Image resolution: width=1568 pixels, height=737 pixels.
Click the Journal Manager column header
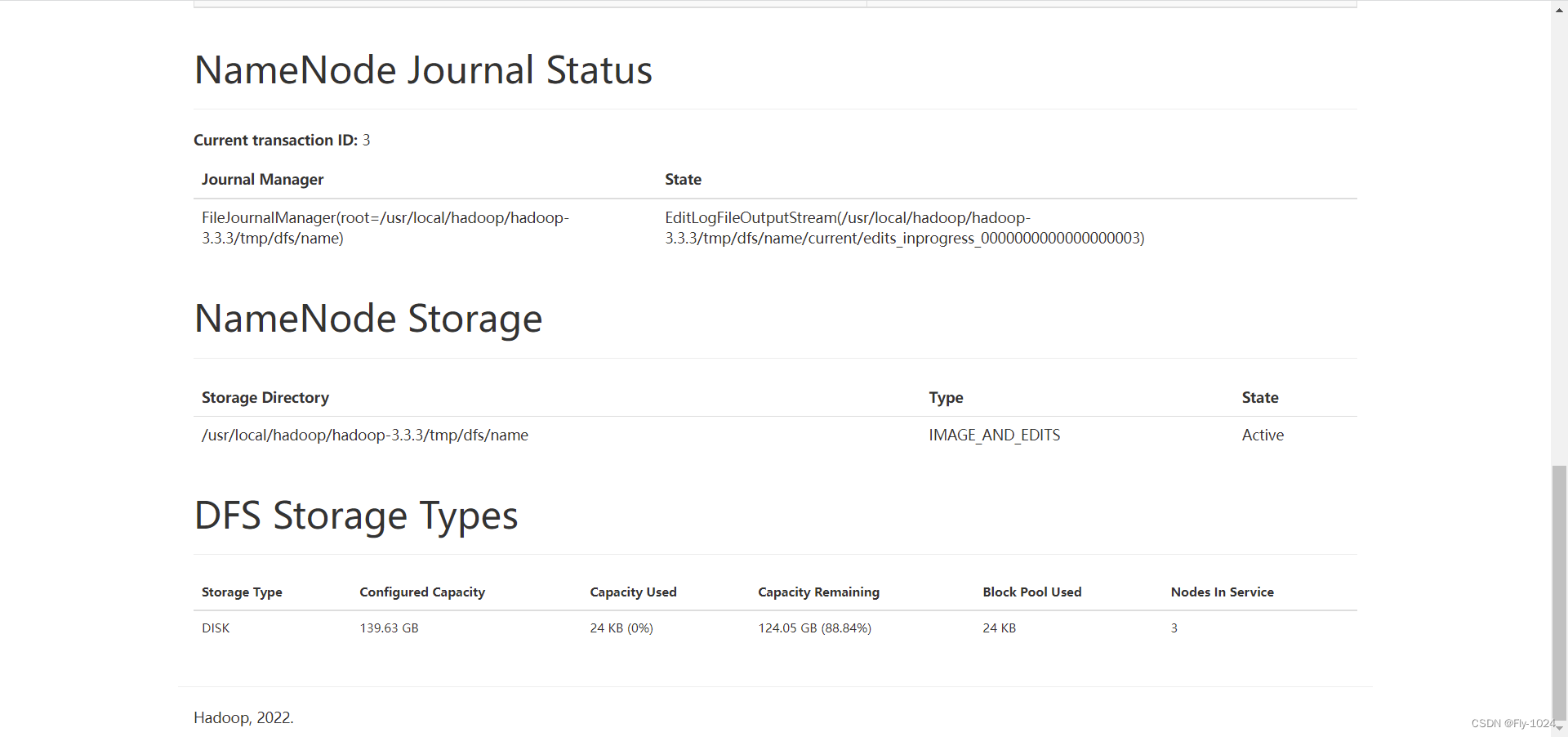[262, 179]
